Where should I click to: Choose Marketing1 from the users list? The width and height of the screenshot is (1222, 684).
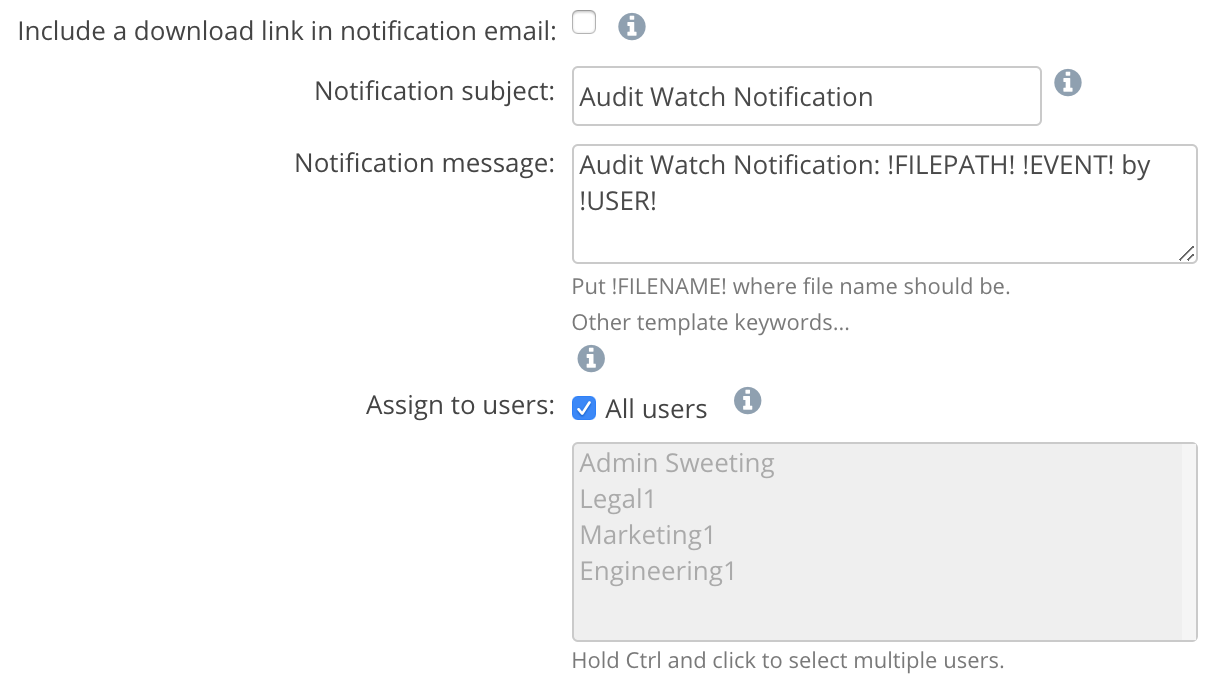(x=647, y=535)
